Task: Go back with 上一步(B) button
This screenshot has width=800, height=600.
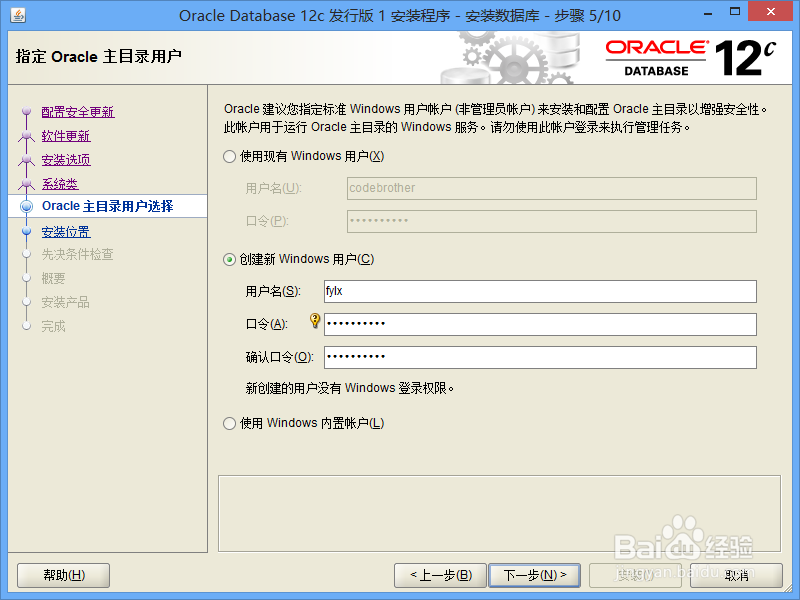Action: (441, 576)
